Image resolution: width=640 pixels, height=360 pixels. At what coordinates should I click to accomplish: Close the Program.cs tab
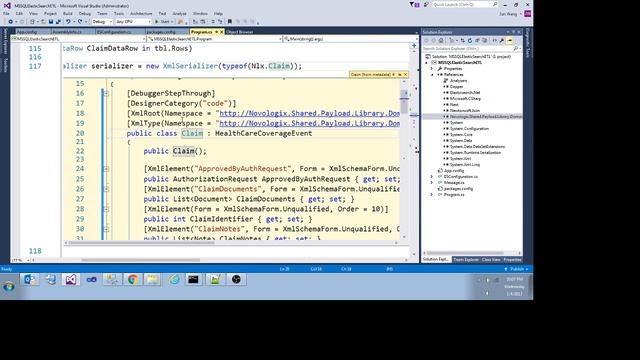pyautogui.click(x=222, y=32)
